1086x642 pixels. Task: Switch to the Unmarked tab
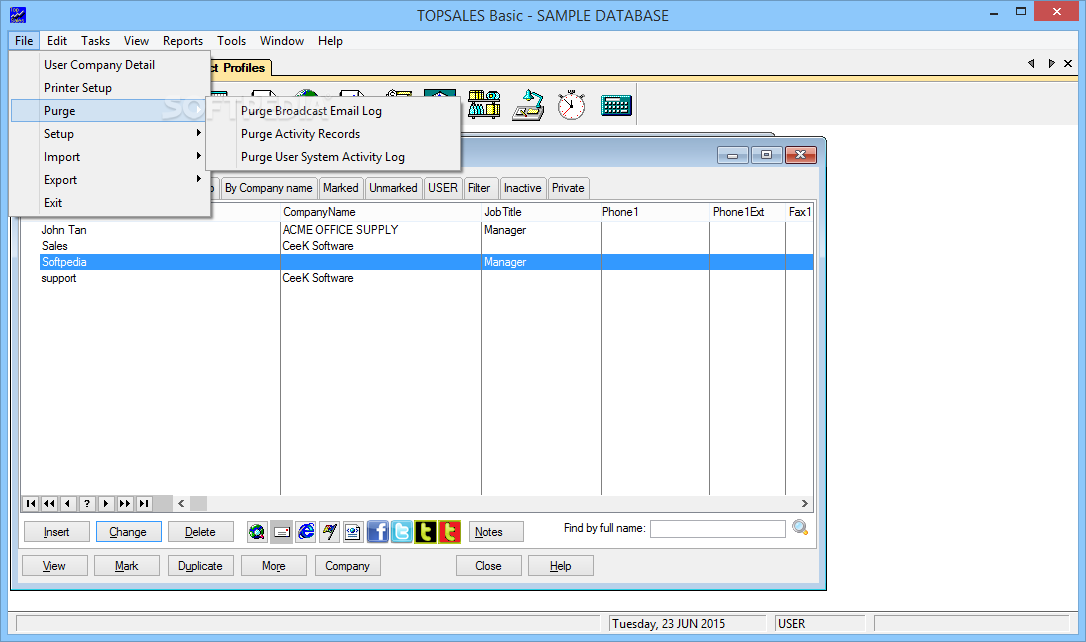click(x=393, y=188)
